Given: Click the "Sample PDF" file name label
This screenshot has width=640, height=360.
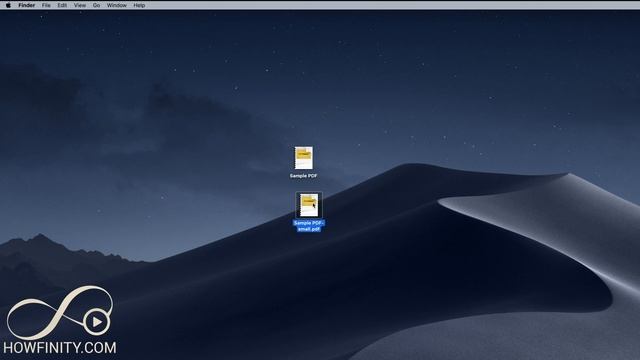Looking at the screenshot, I should pyautogui.click(x=303, y=176).
